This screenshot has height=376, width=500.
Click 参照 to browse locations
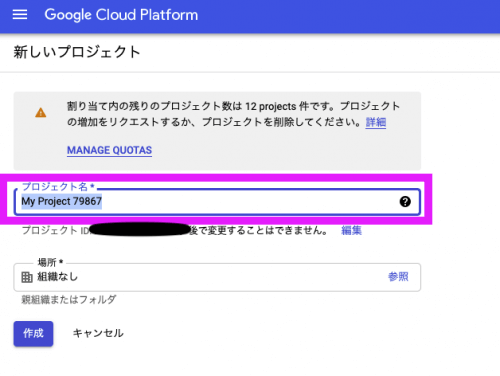(x=398, y=277)
